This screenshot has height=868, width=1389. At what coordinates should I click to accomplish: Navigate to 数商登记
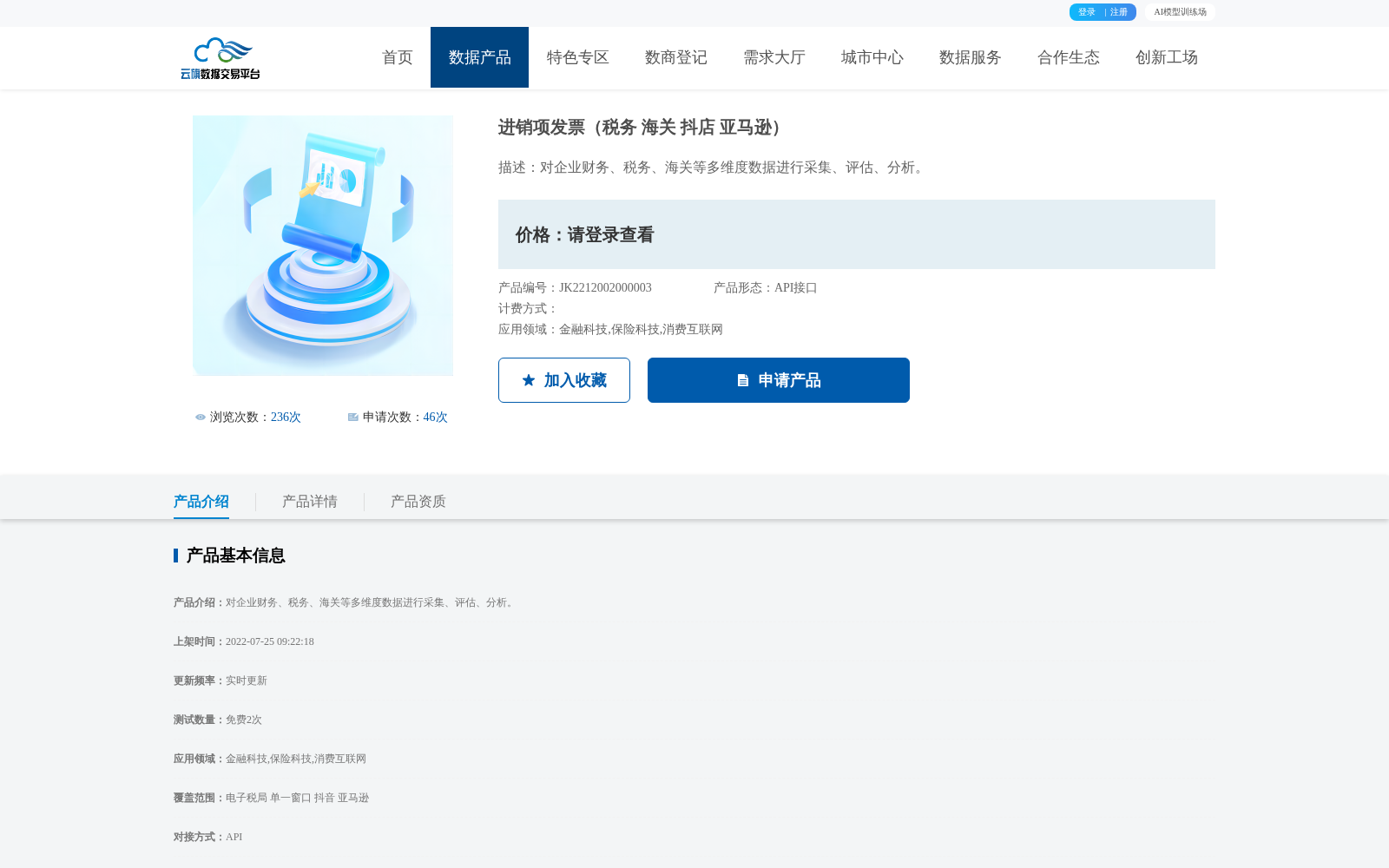coord(676,57)
